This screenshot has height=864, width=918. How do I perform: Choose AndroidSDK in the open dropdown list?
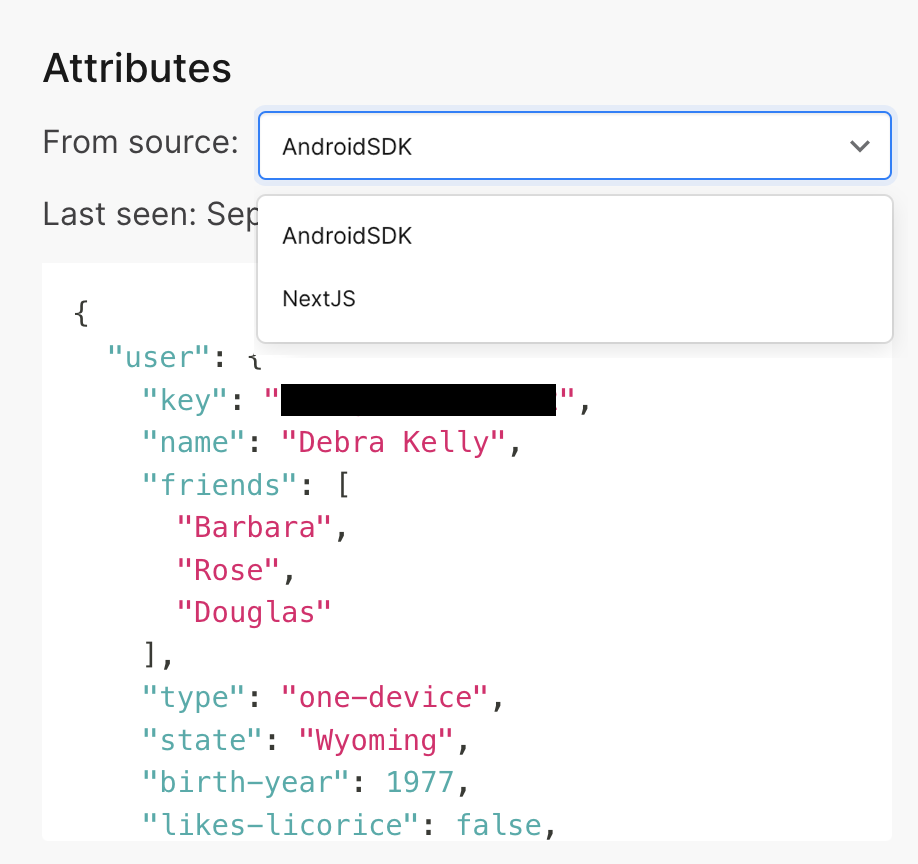(346, 236)
